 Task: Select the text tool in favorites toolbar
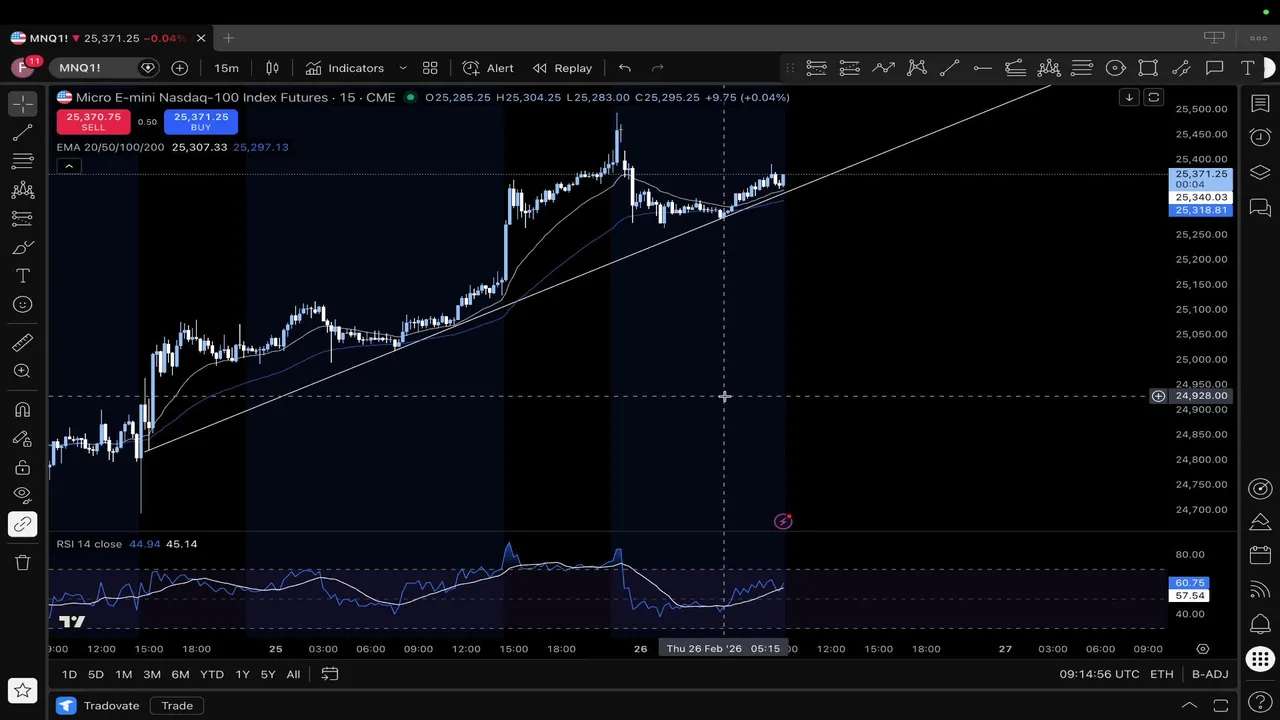point(1248,68)
